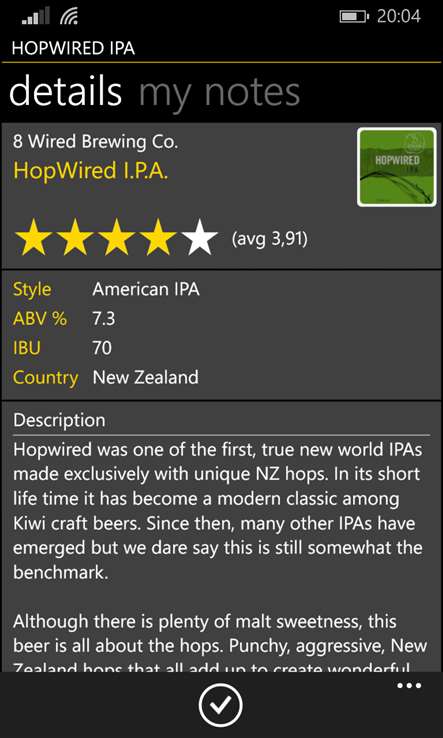443x738 pixels.
Task: Tap the Description section heading
Action: [59, 420]
